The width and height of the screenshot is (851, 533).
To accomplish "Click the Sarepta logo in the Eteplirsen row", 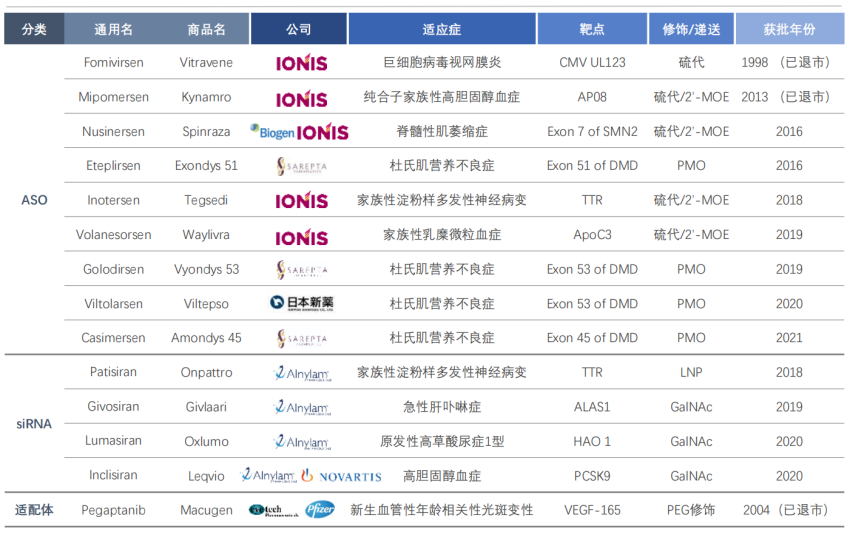I will click(x=301, y=166).
